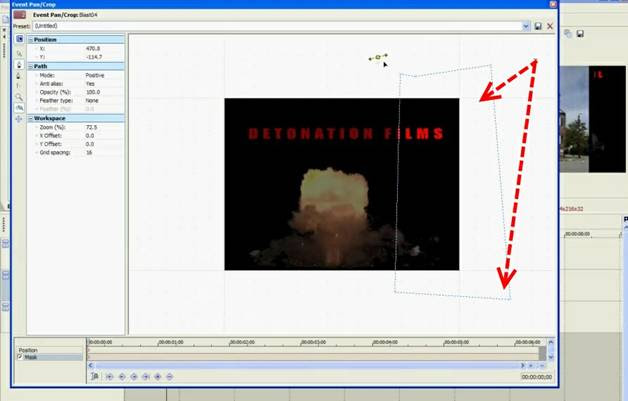The height and width of the screenshot is (401, 628).
Task: Click the save icon in the background window
Action: coord(580,34)
